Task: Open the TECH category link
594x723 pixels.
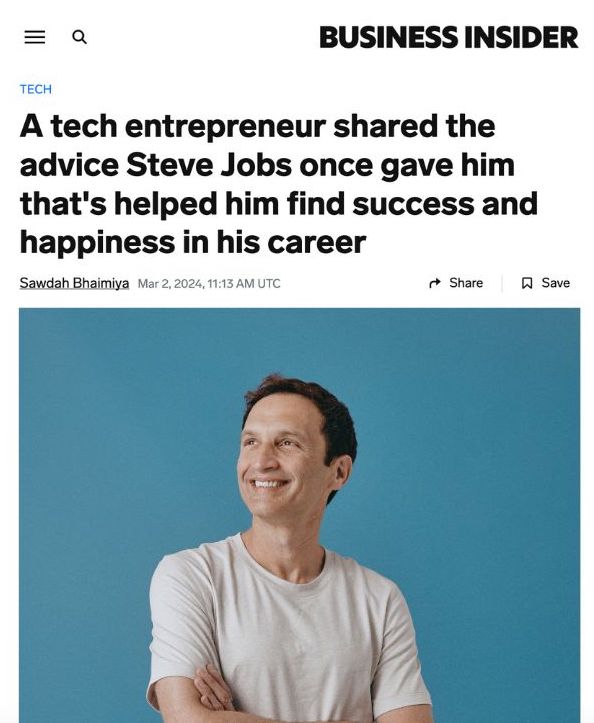Action: pos(36,89)
